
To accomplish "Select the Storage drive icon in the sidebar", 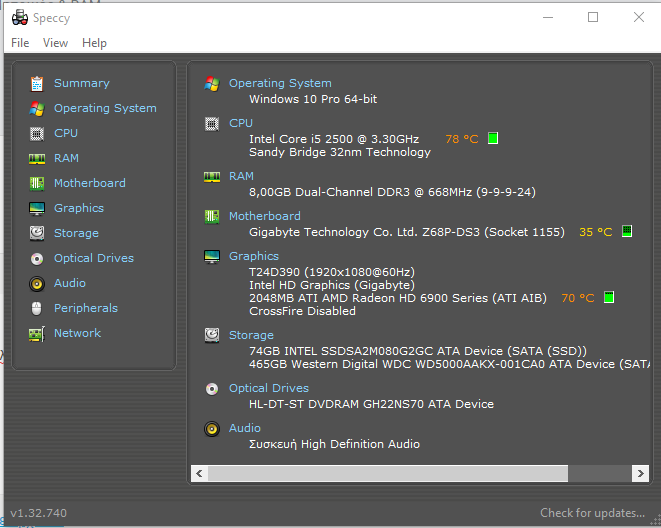I will (37, 233).
